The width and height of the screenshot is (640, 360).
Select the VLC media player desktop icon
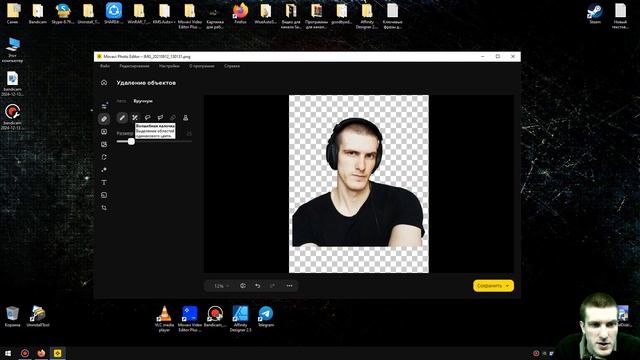click(x=164, y=318)
